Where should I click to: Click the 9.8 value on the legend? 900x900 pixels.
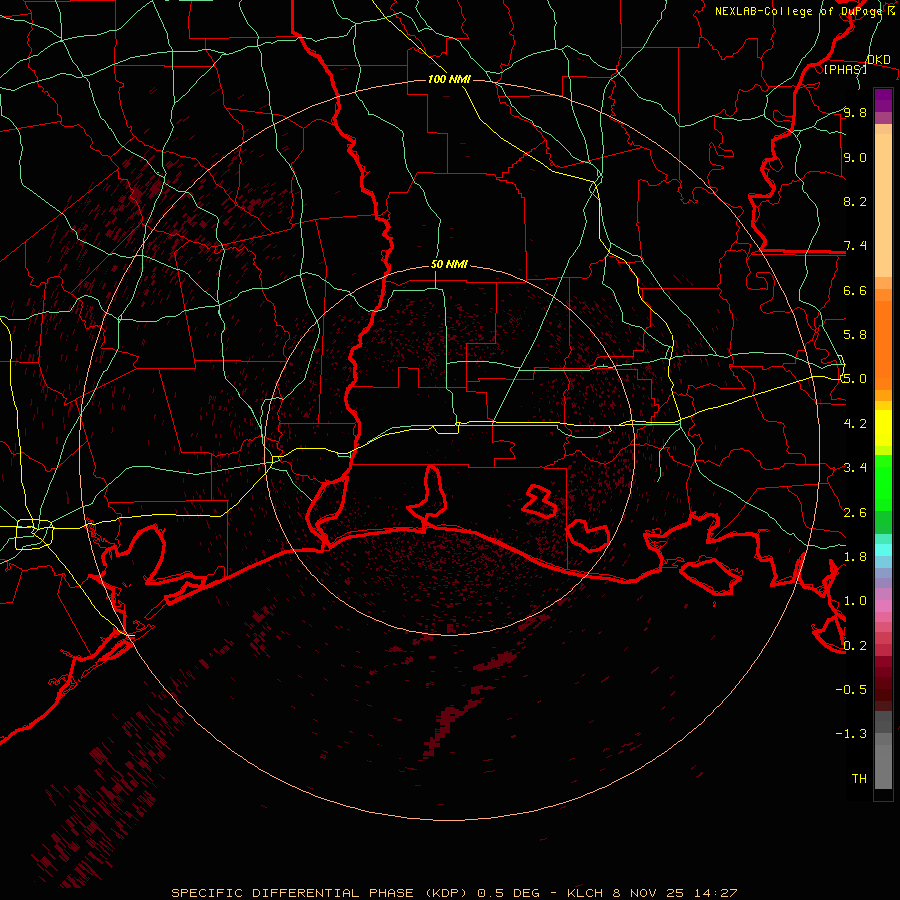pos(855,112)
